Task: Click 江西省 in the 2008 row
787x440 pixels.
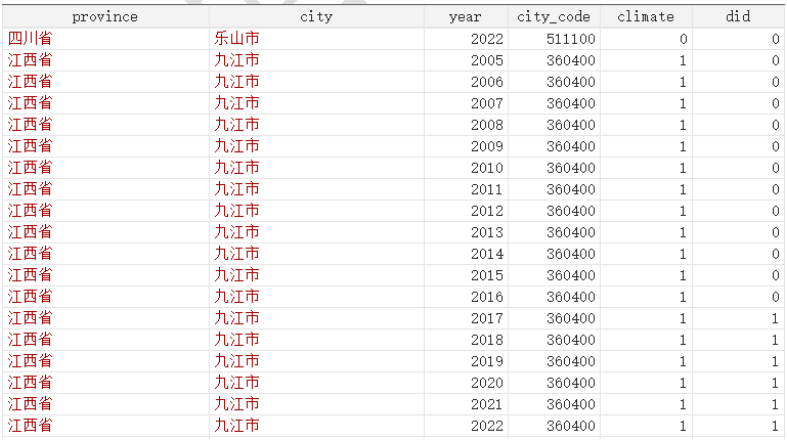Action: coord(30,125)
